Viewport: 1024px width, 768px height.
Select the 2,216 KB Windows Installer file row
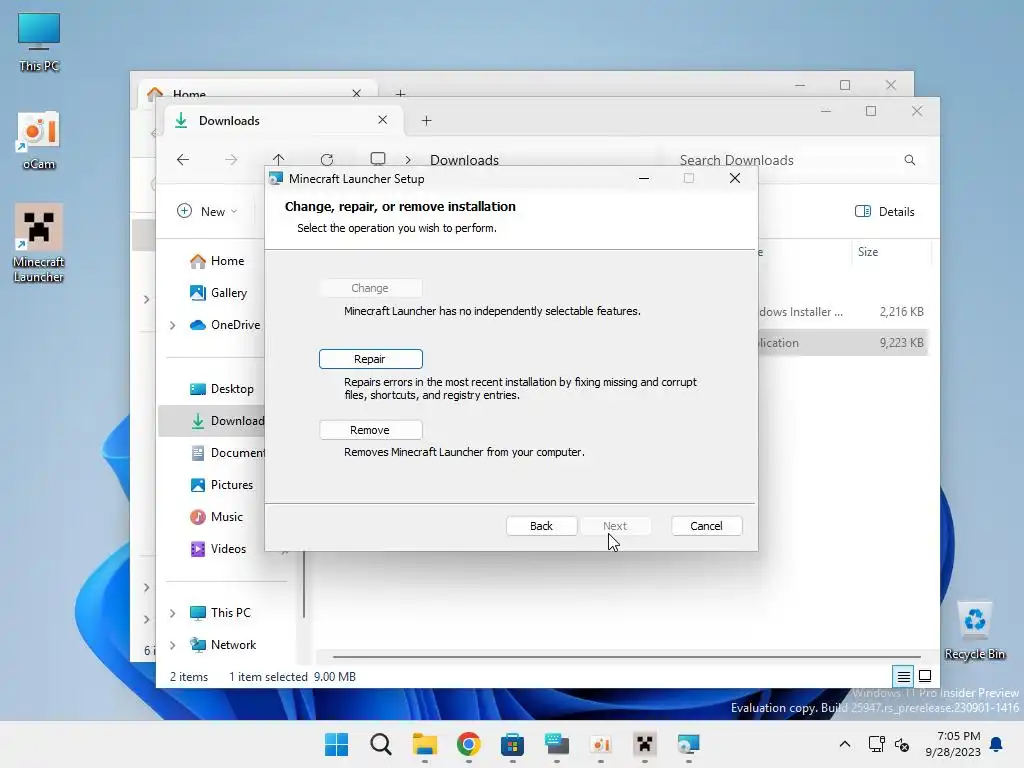point(842,312)
